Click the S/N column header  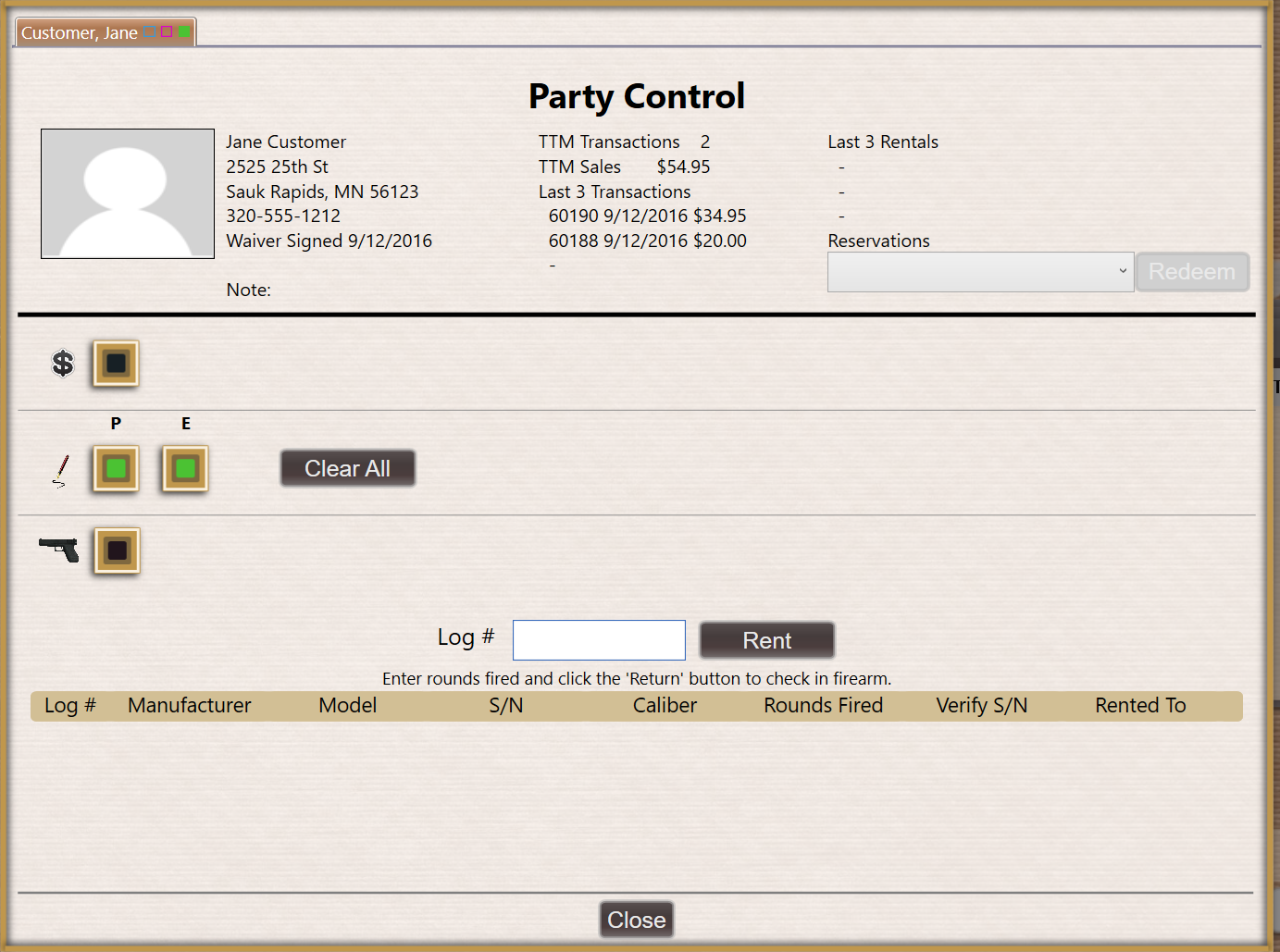506,705
